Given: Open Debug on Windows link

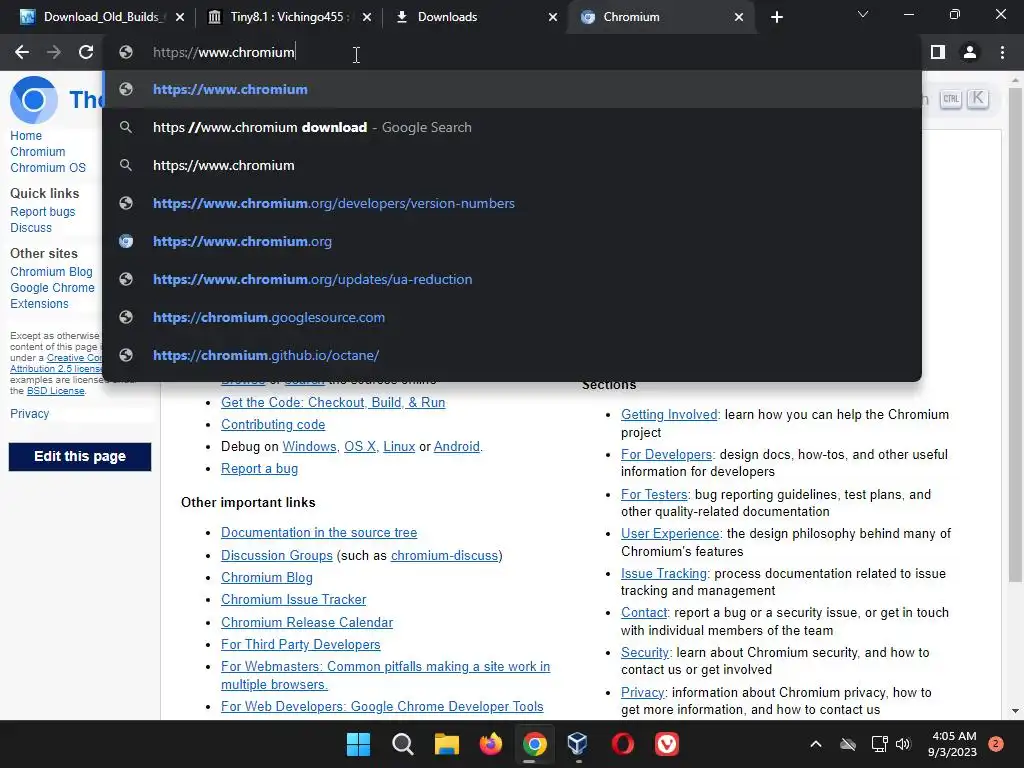Looking at the screenshot, I should pos(309,447).
